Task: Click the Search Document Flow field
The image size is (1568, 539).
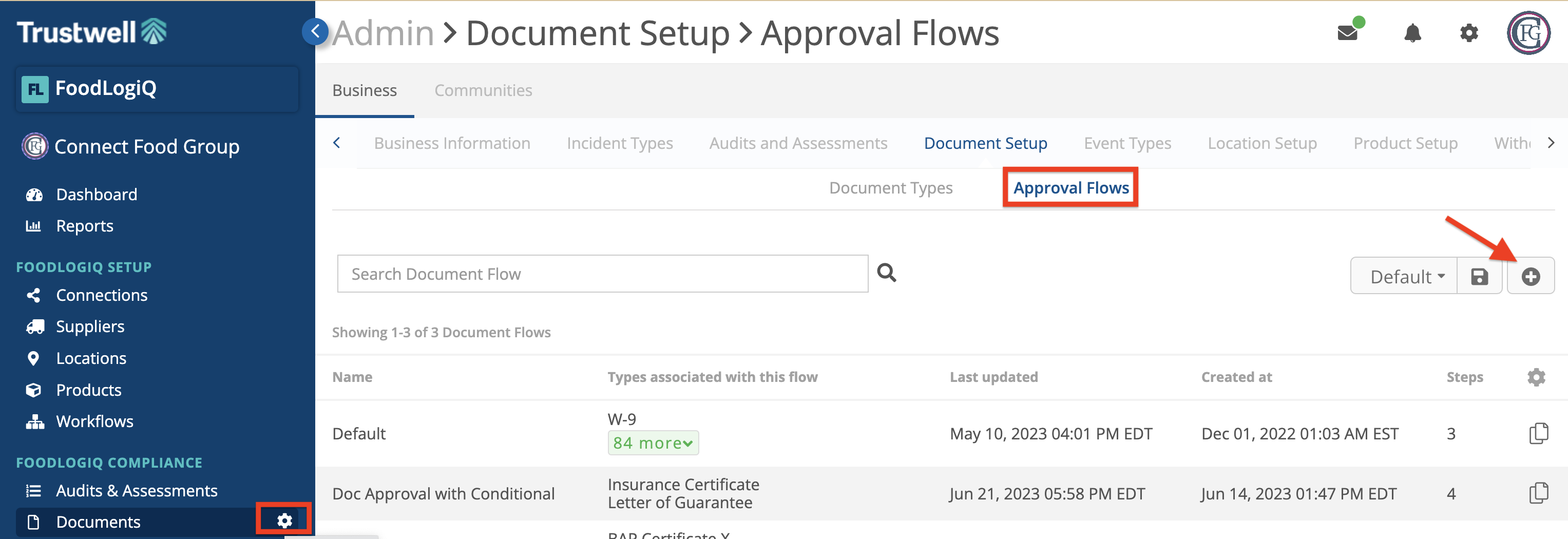Action: (602, 274)
